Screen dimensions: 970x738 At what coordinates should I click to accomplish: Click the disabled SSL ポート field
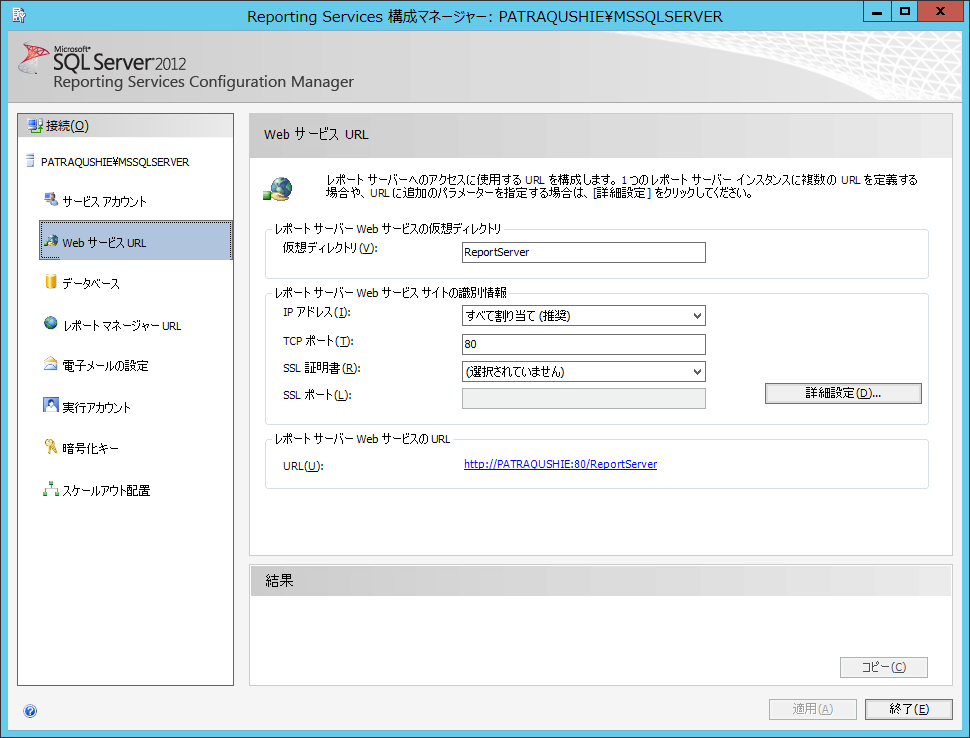click(x=583, y=398)
